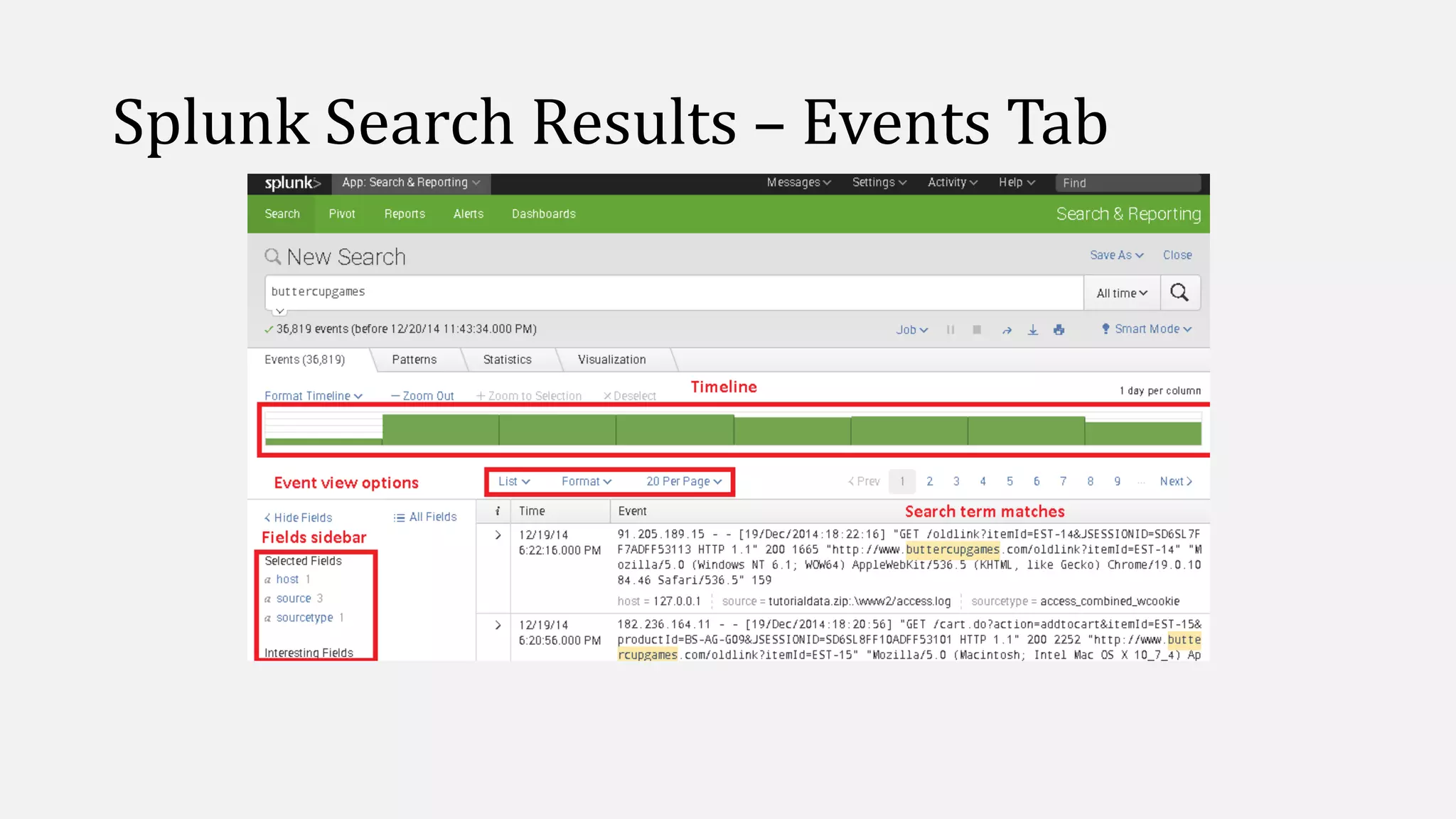Go to the Dashboards nav tab
Viewport: 1456px width, 819px height.
click(x=544, y=214)
